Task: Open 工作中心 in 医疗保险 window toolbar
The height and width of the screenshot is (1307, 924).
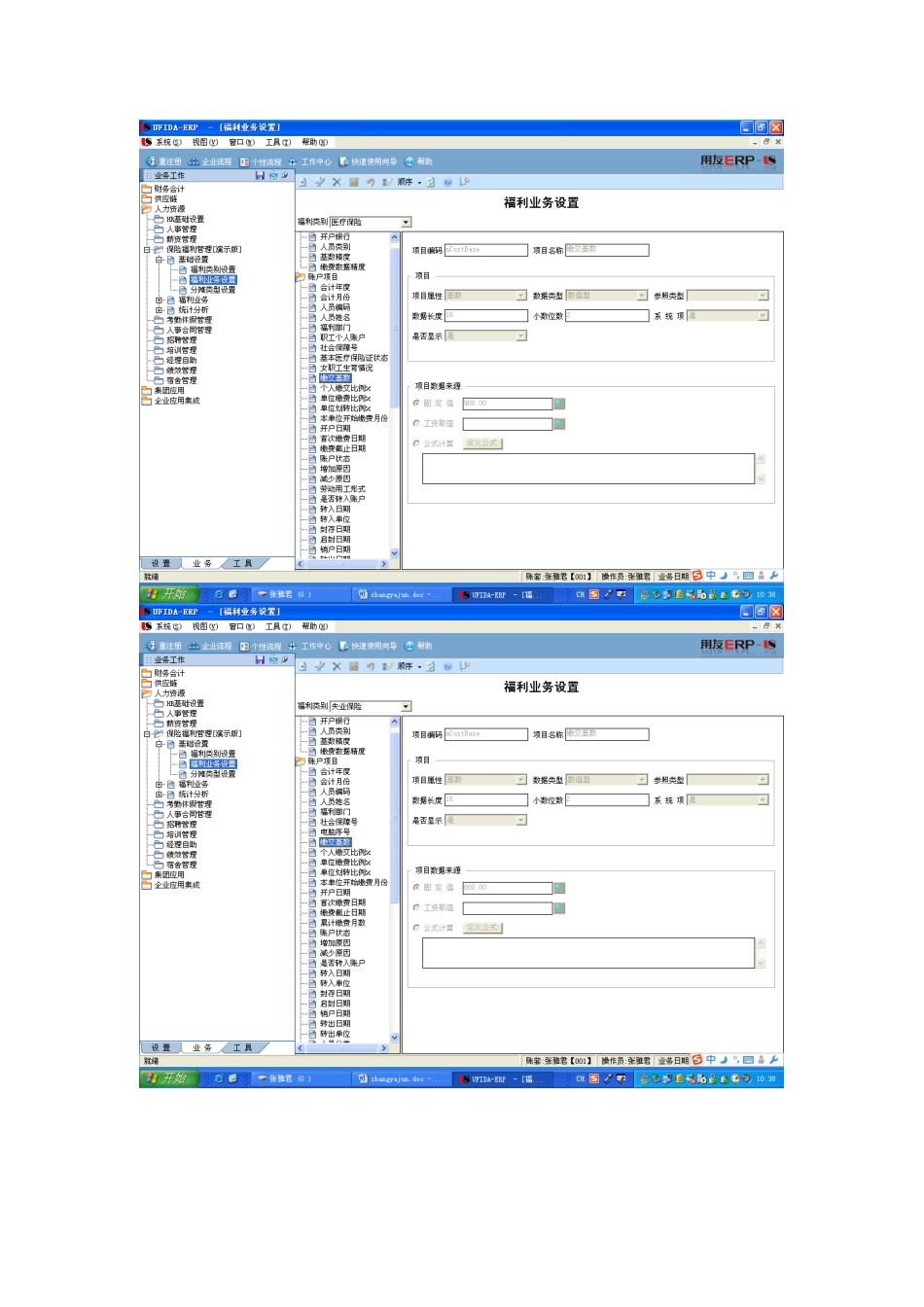Action: click(x=309, y=161)
